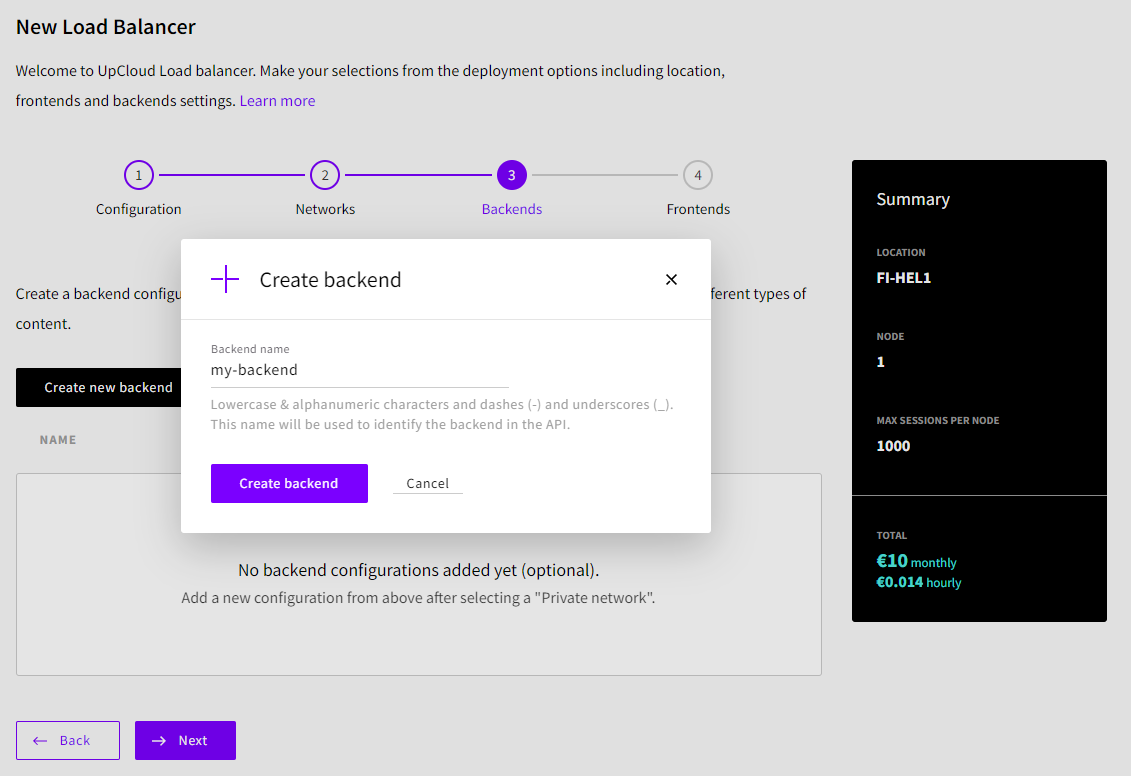Image resolution: width=1131 pixels, height=776 pixels.
Task: Jump to step 4 Frontends circle
Action: coord(697,175)
